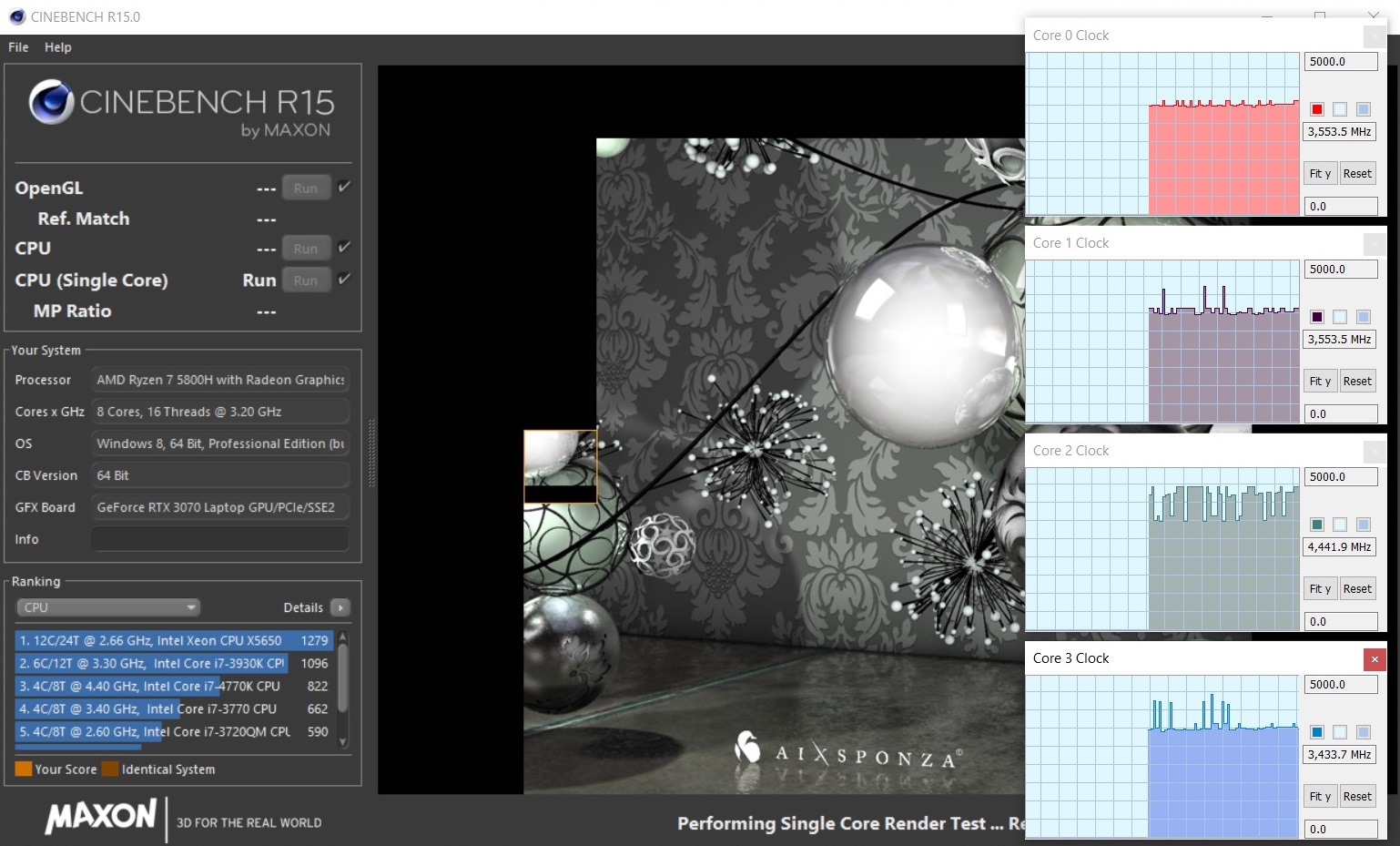Click Fit y in the Core 2 Clock graph
1400x846 pixels.
click(1320, 589)
